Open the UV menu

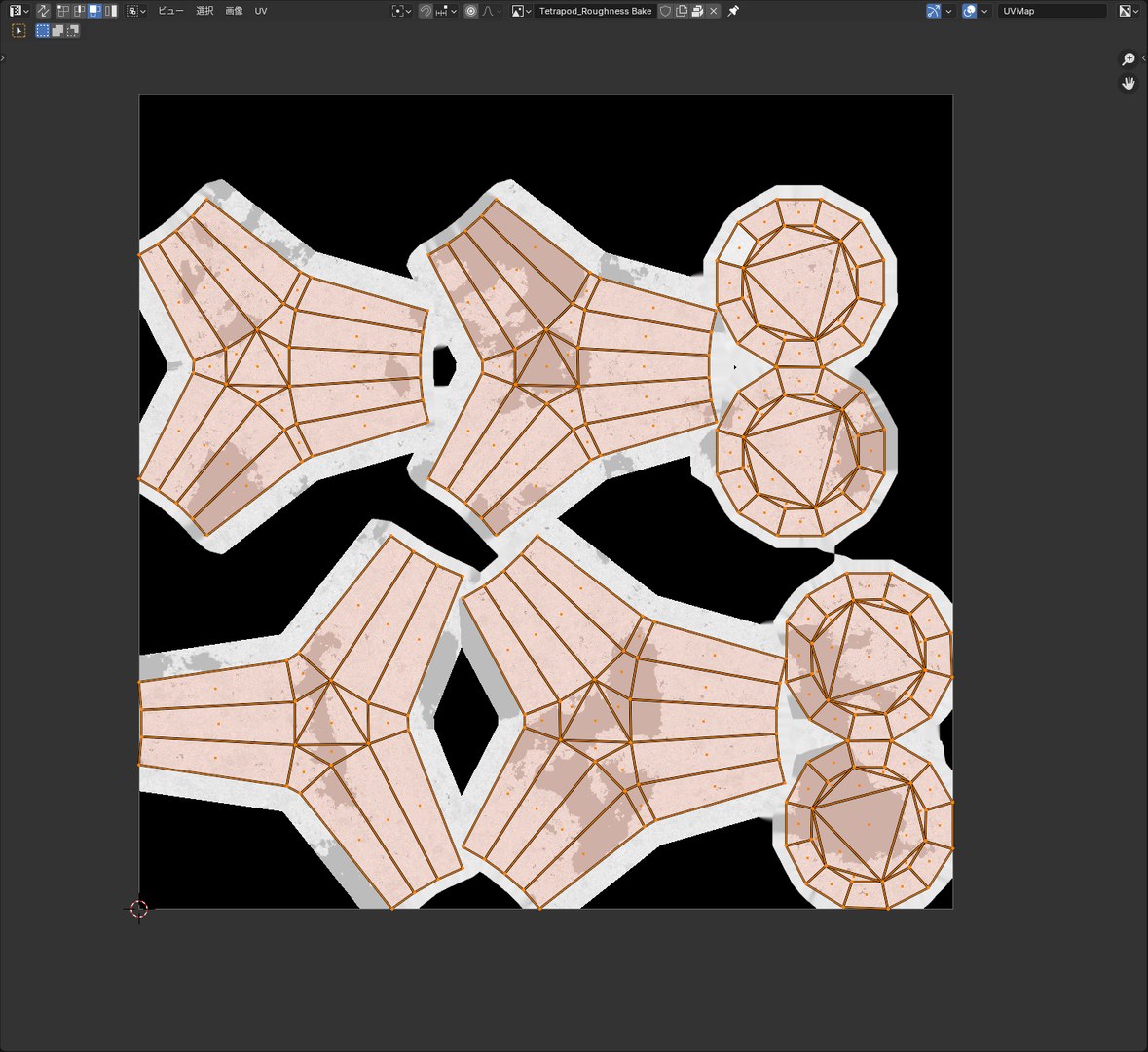pyautogui.click(x=261, y=11)
